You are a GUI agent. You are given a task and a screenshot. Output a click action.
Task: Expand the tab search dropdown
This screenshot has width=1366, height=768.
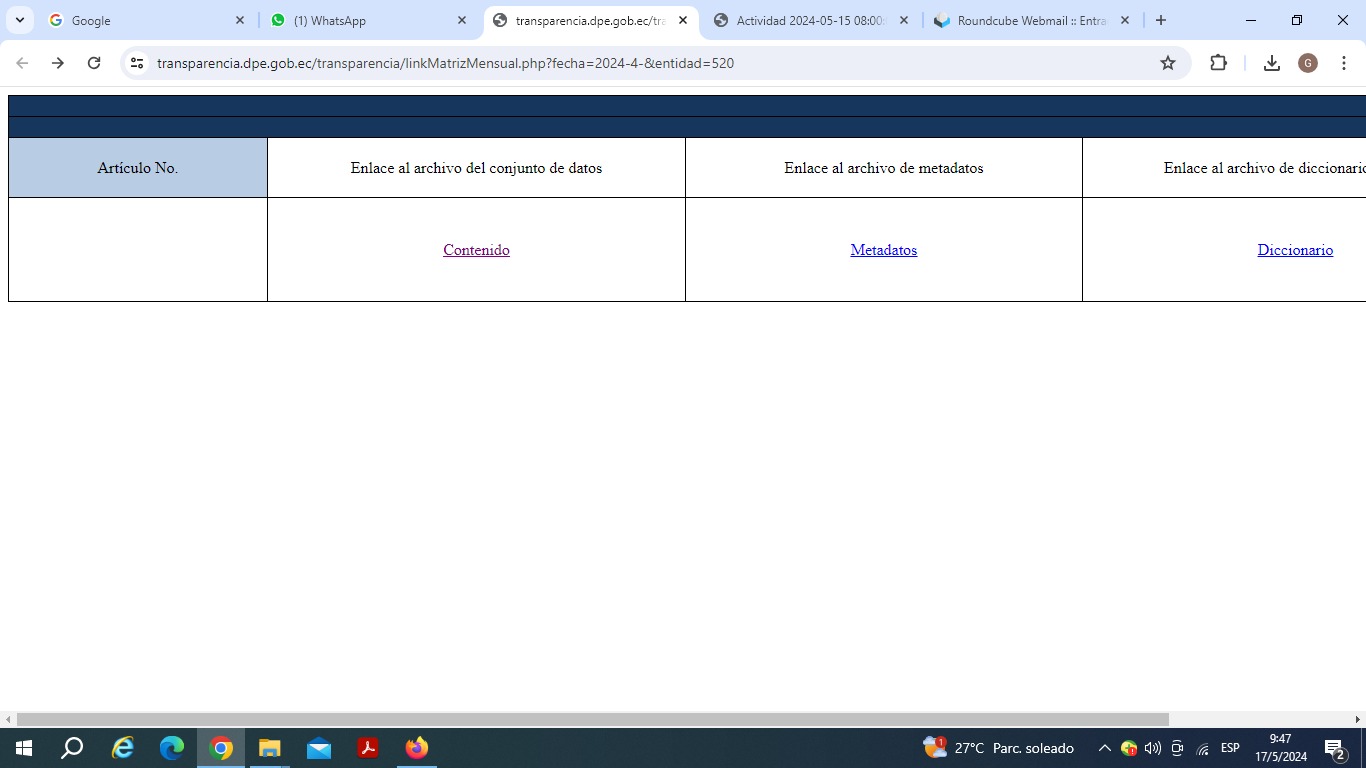click(x=19, y=20)
